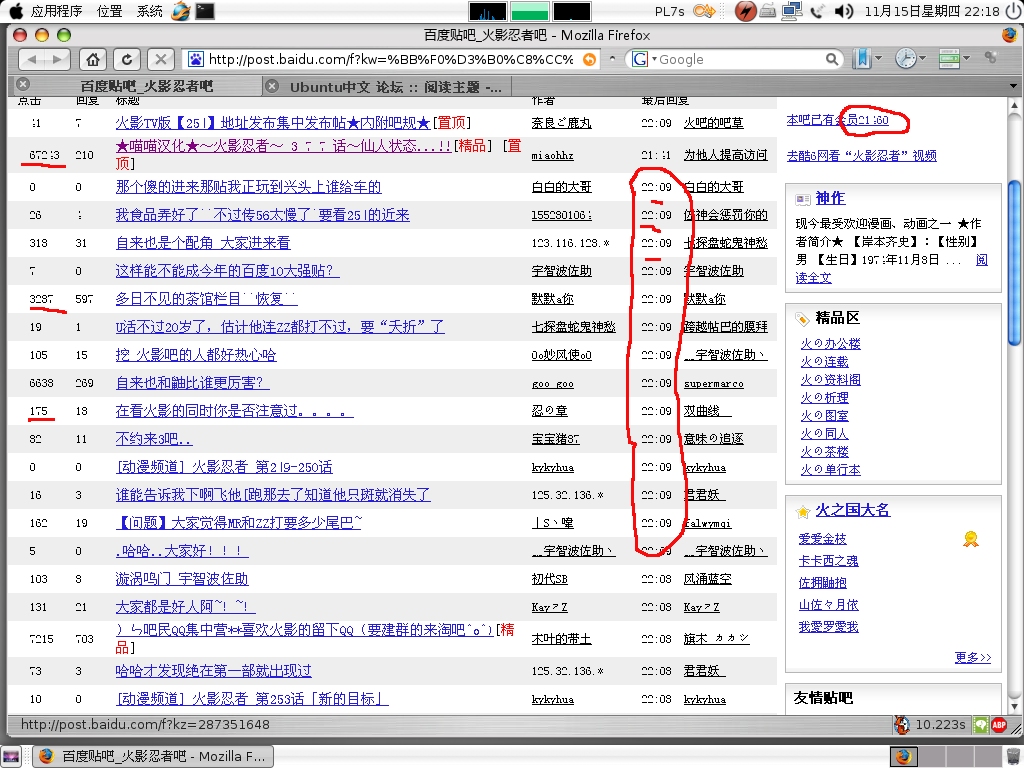Open the 火之国大名 heading link
The image size is (1024, 768).
(852, 509)
